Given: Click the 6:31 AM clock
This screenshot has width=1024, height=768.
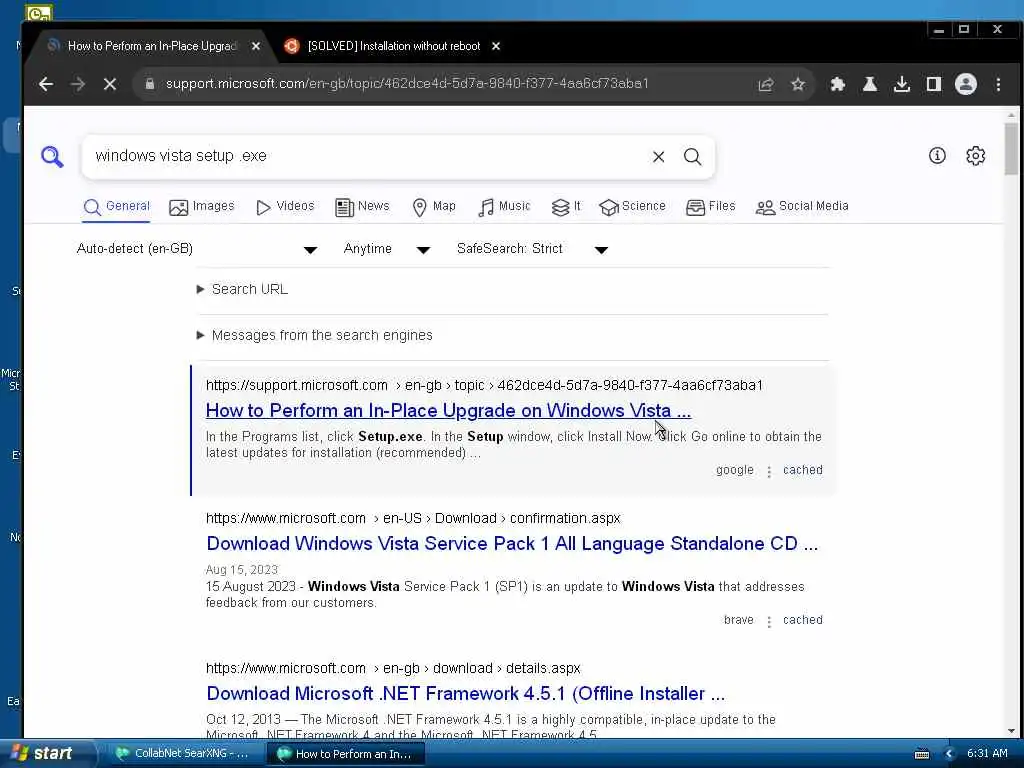Looking at the screenshot, I should pyautogui.click(x=987, y=754).
